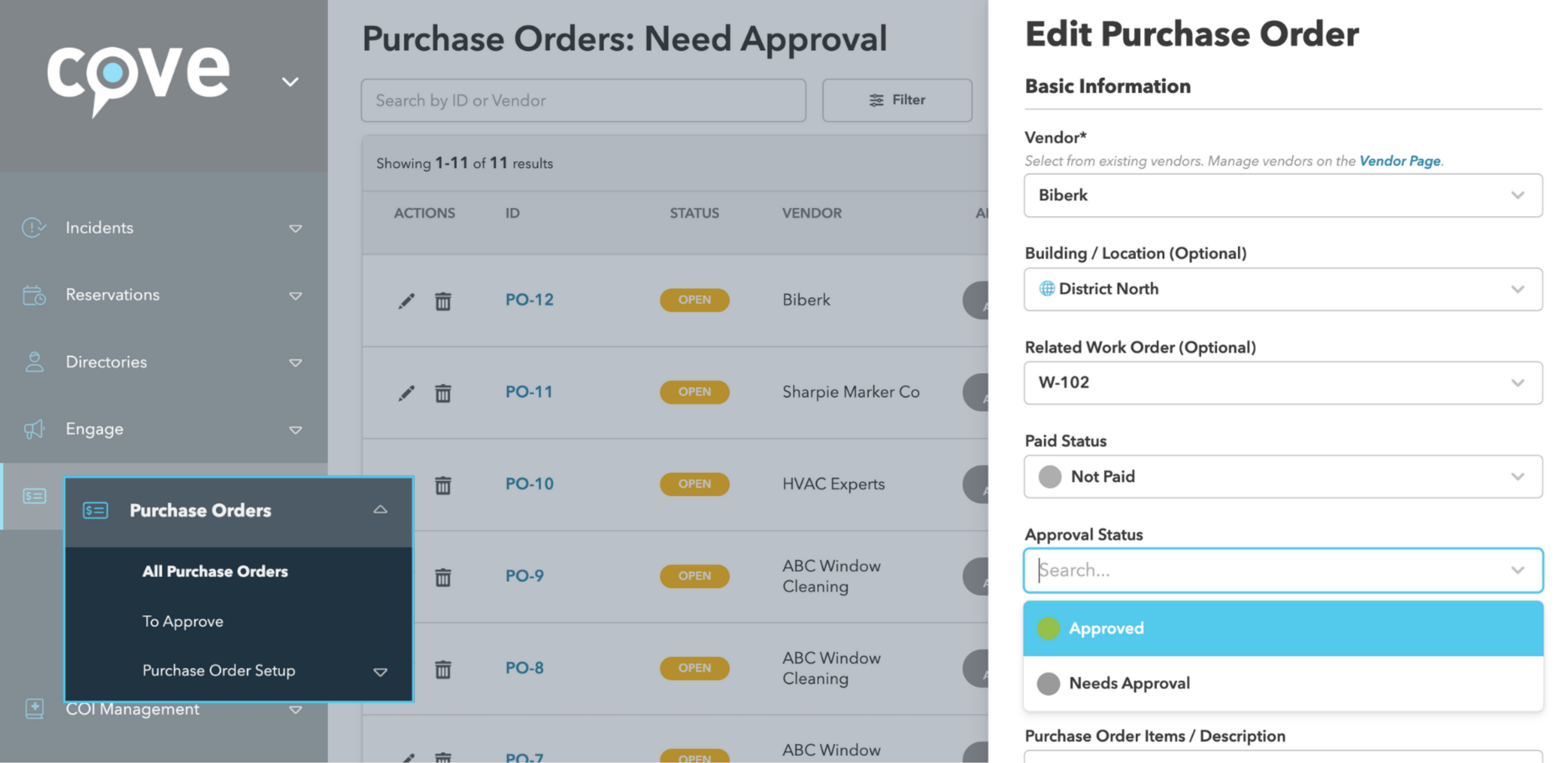Viewport: 1568px width, 763px height.
Task: Toggle the Approval Status dropdown chevron
Action: pyautogui.click(x=1518, y=571)
